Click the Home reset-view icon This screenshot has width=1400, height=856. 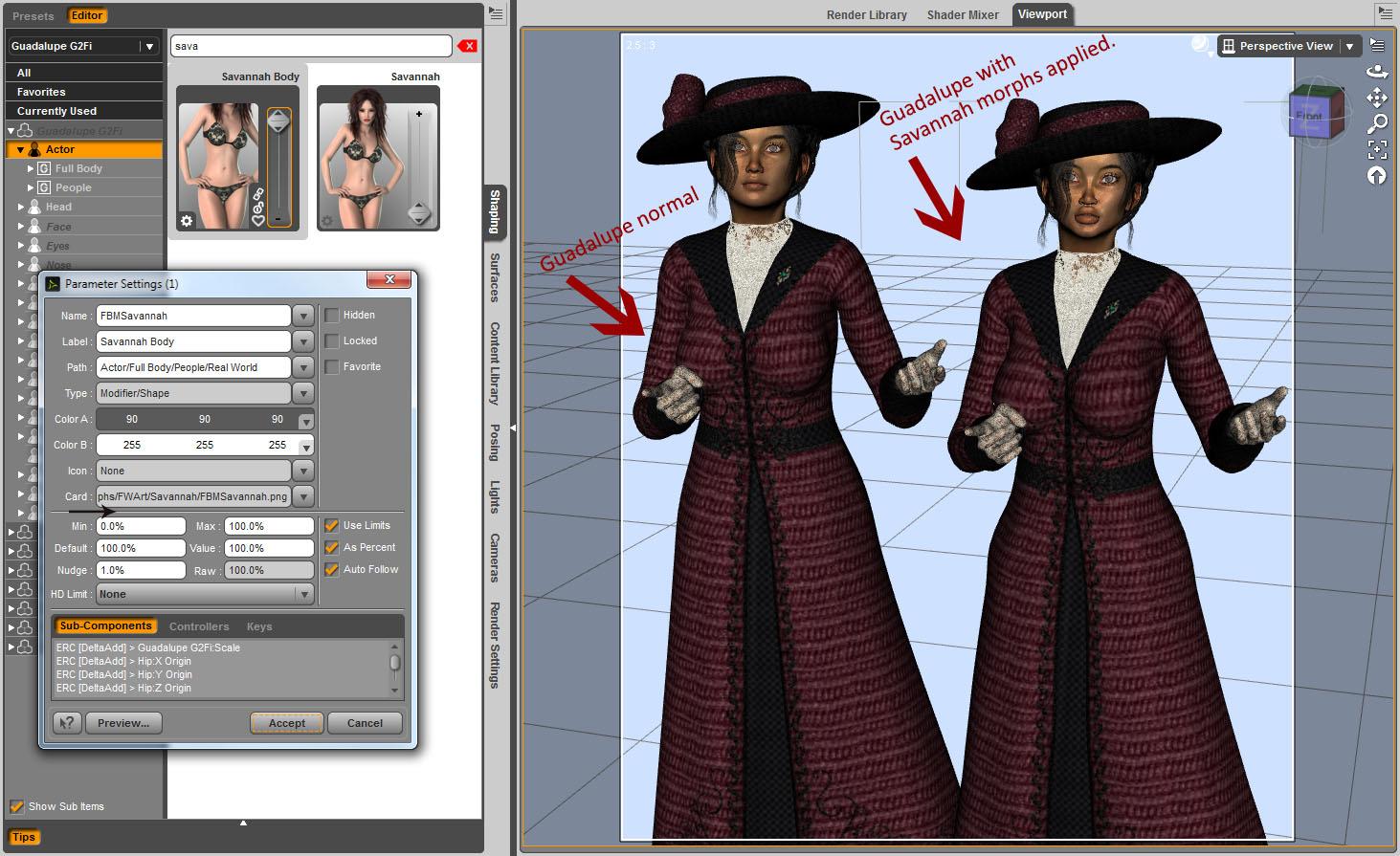pos(1377,174)
